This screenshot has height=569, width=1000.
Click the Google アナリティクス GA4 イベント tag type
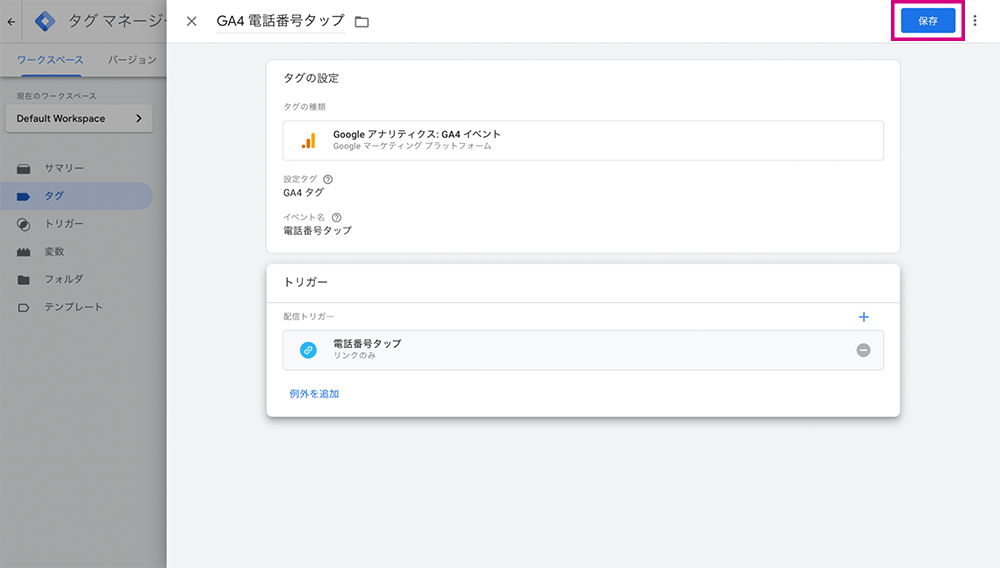click(x=583, y=140)
